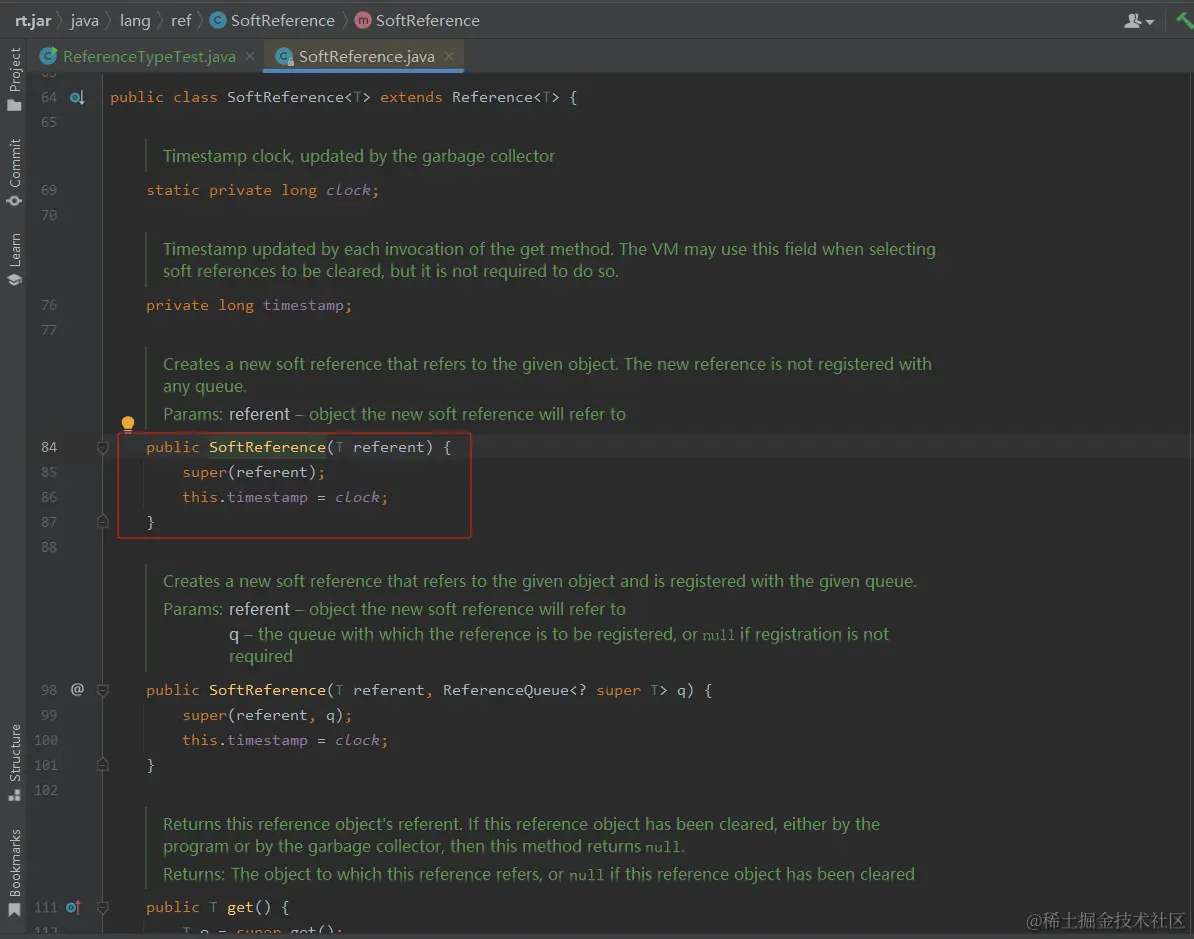
Task: Click SoftReference.java tab file icon
Action: (x=285, y=56)
